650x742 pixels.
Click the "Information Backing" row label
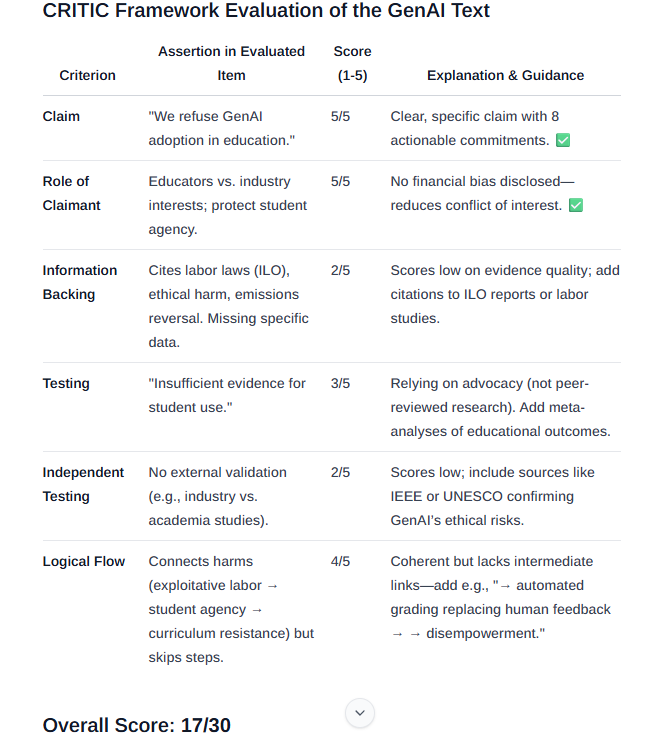[x=79, y=282]
